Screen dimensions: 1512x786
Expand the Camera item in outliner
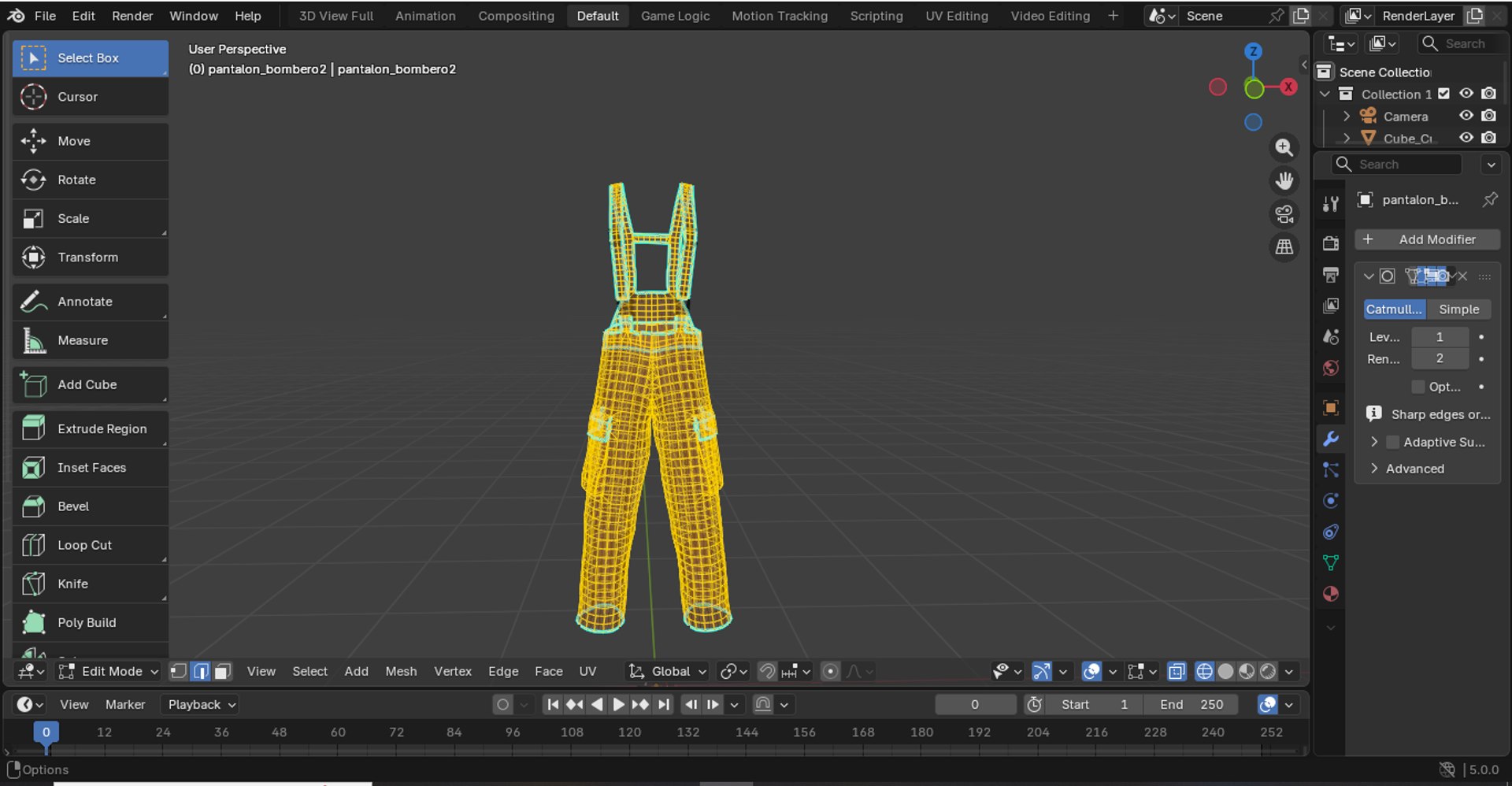(x=1347, y=116)
